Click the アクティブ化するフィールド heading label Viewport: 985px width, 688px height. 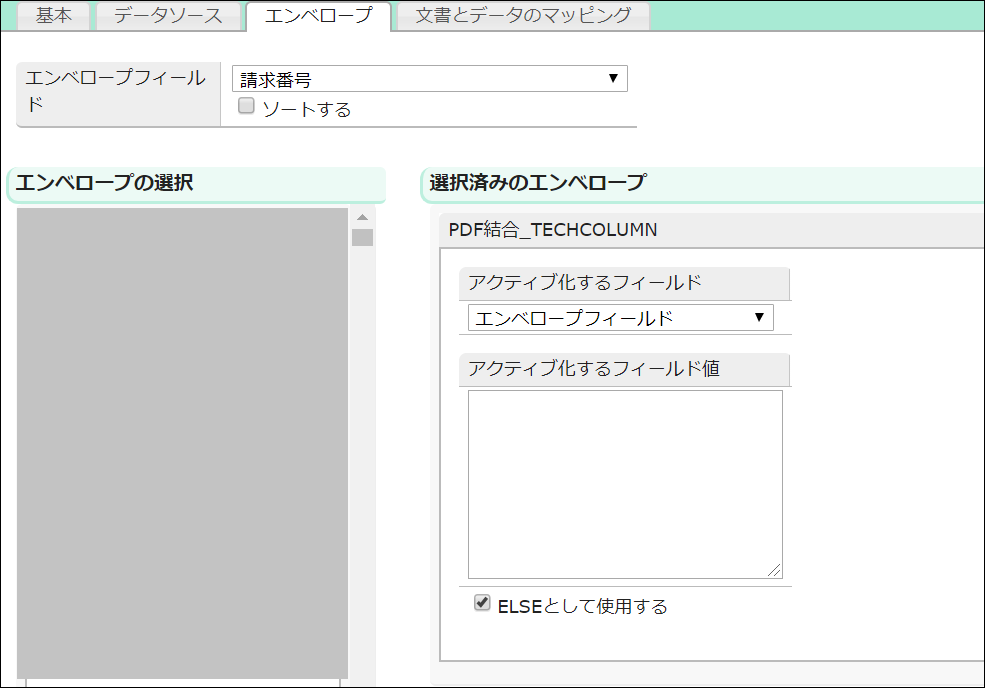coord(585,283)
